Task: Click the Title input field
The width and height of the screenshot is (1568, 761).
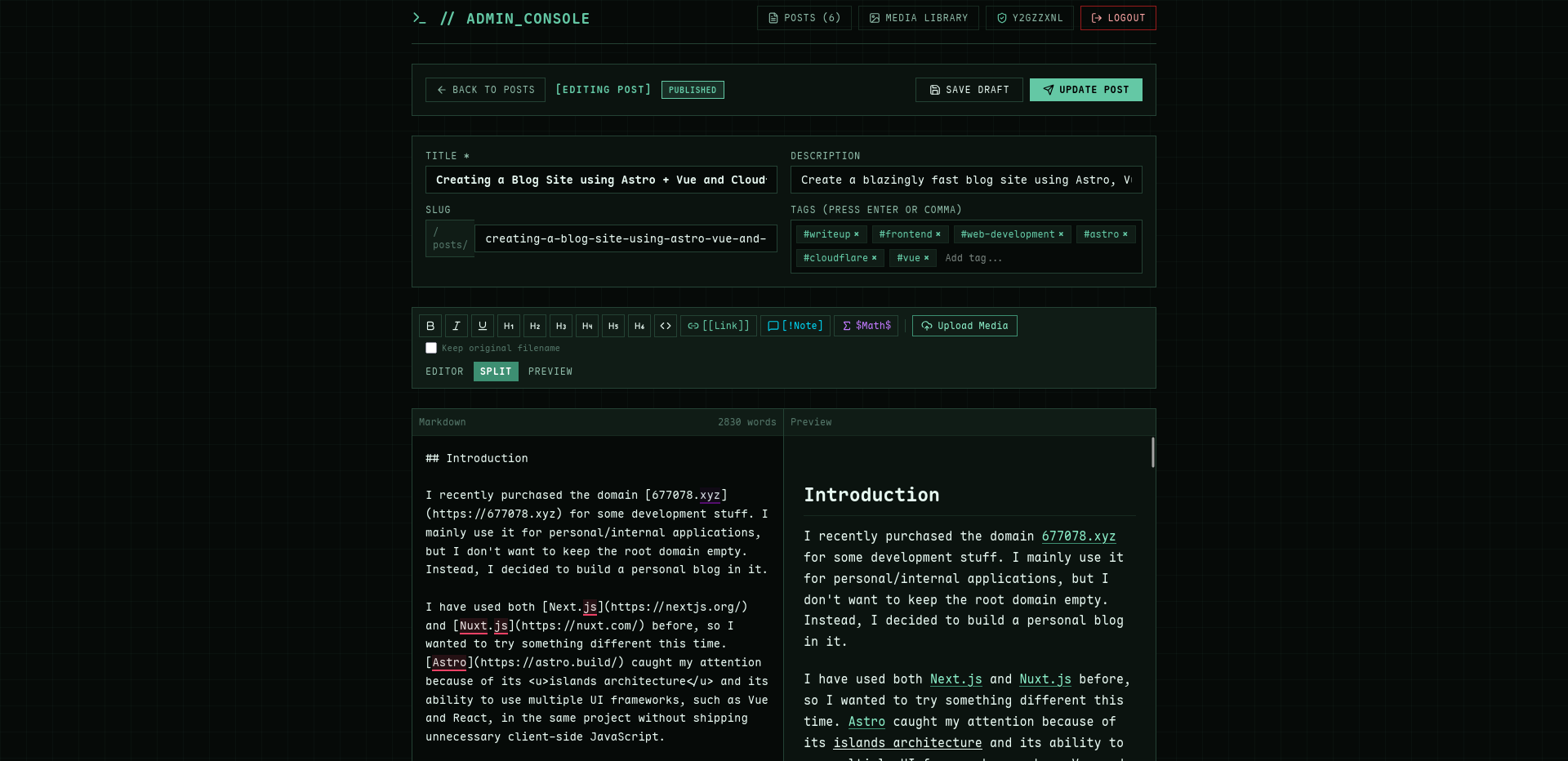Action: [601, 180]
